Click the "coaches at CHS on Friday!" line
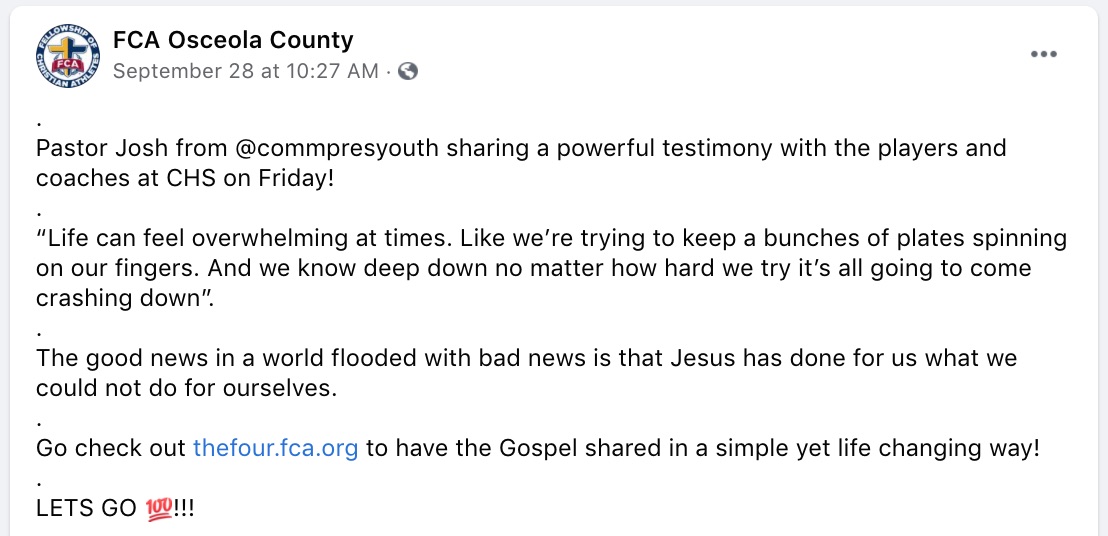Screen dimensions: 1108x536 [184, 179]
